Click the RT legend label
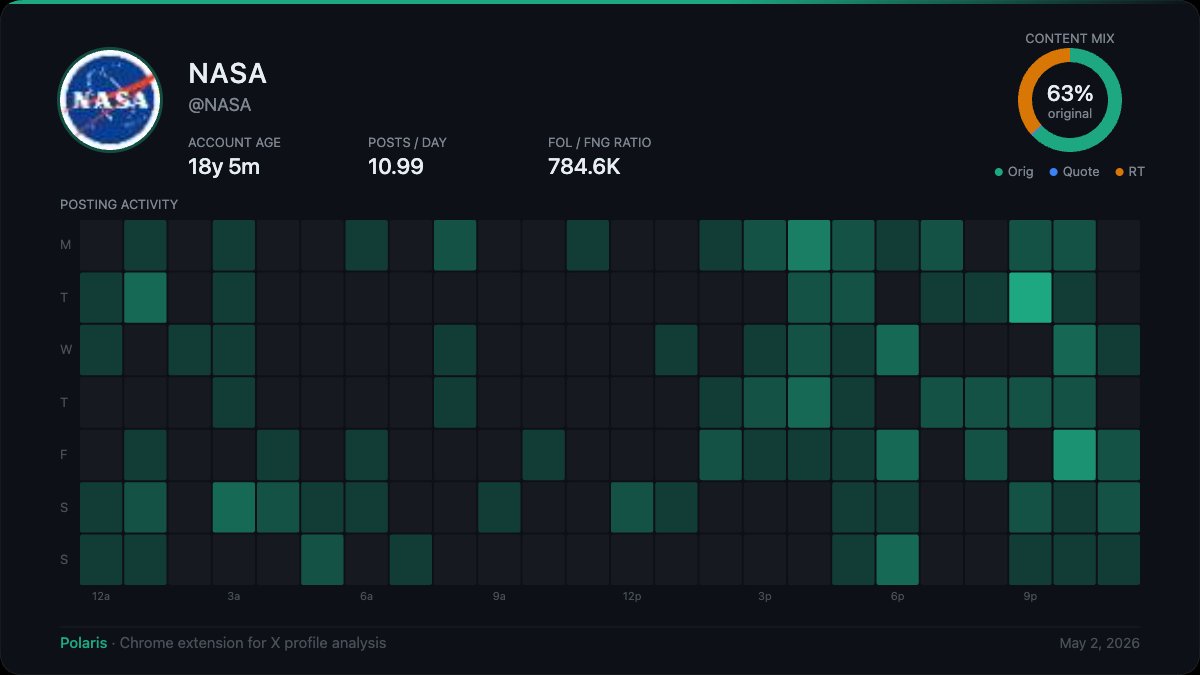 point(1137,172)
